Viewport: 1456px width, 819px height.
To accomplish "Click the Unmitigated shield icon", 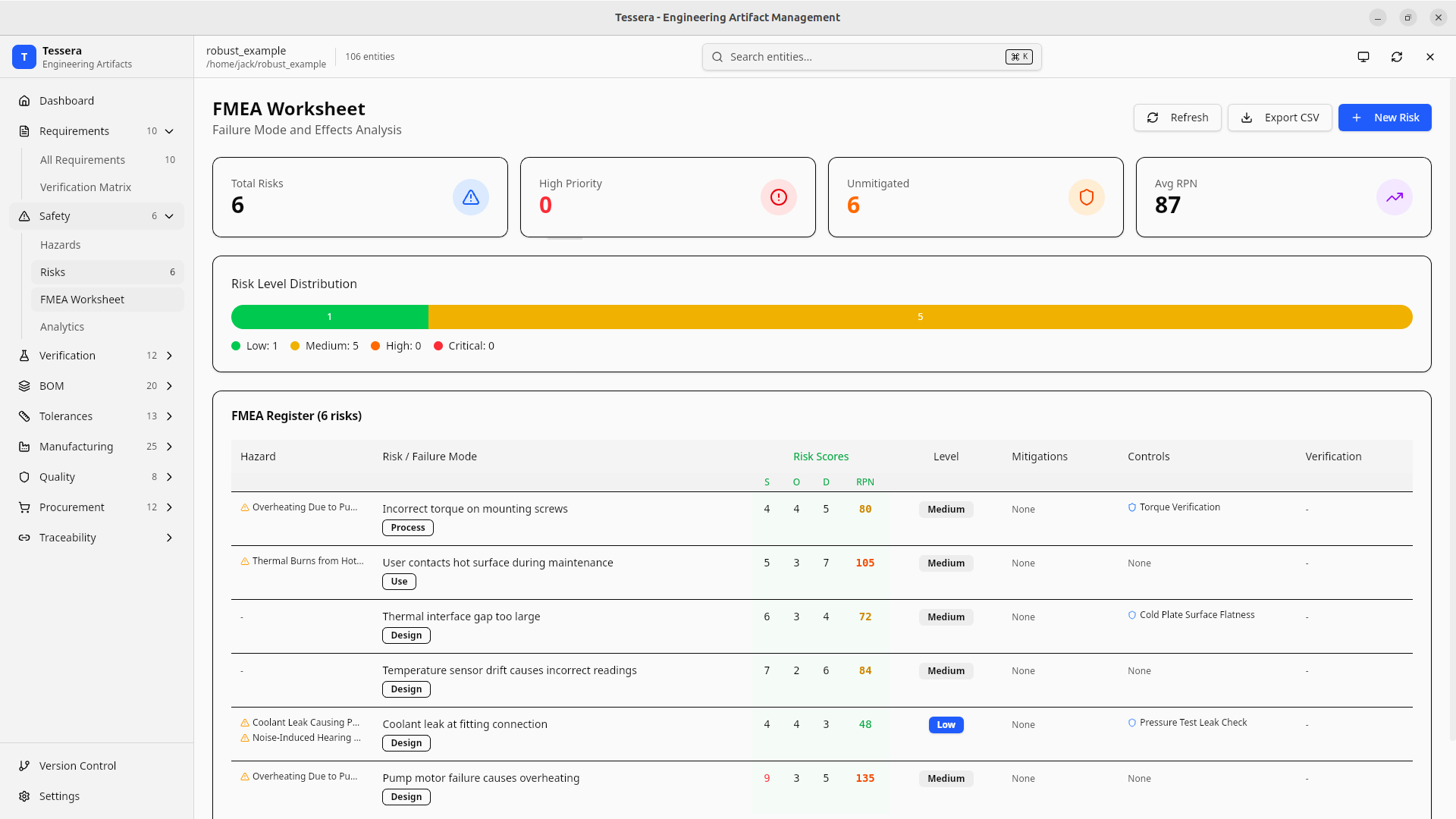I will (x=1086, y=197).
